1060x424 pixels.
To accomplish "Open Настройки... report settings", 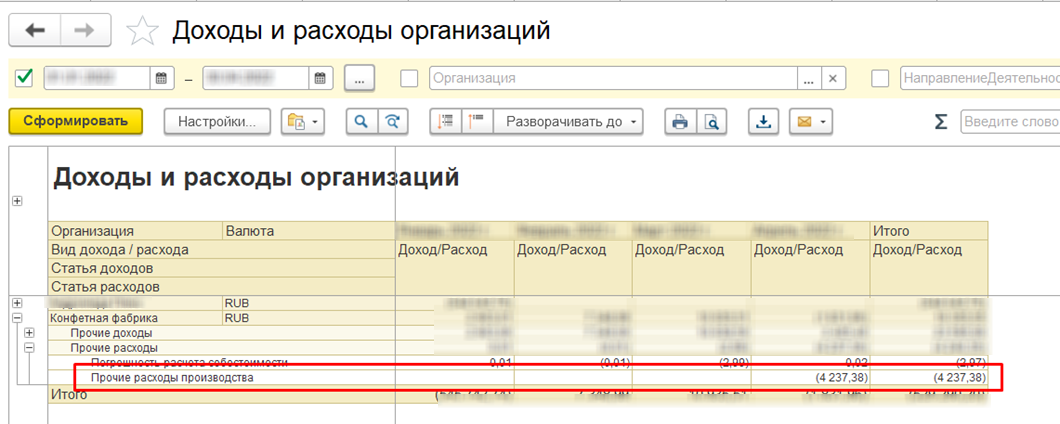I will 217,121.
